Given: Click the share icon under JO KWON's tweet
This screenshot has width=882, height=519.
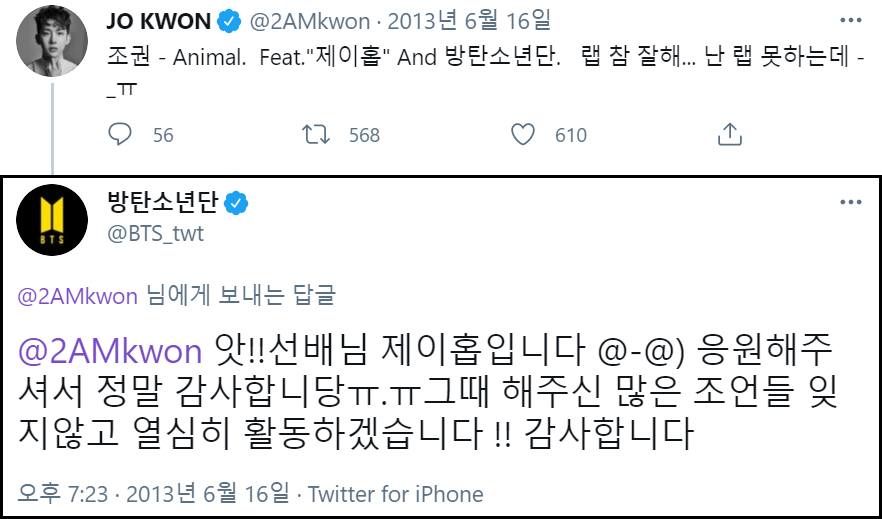Looking at the screenshot, I should (730, 135).
